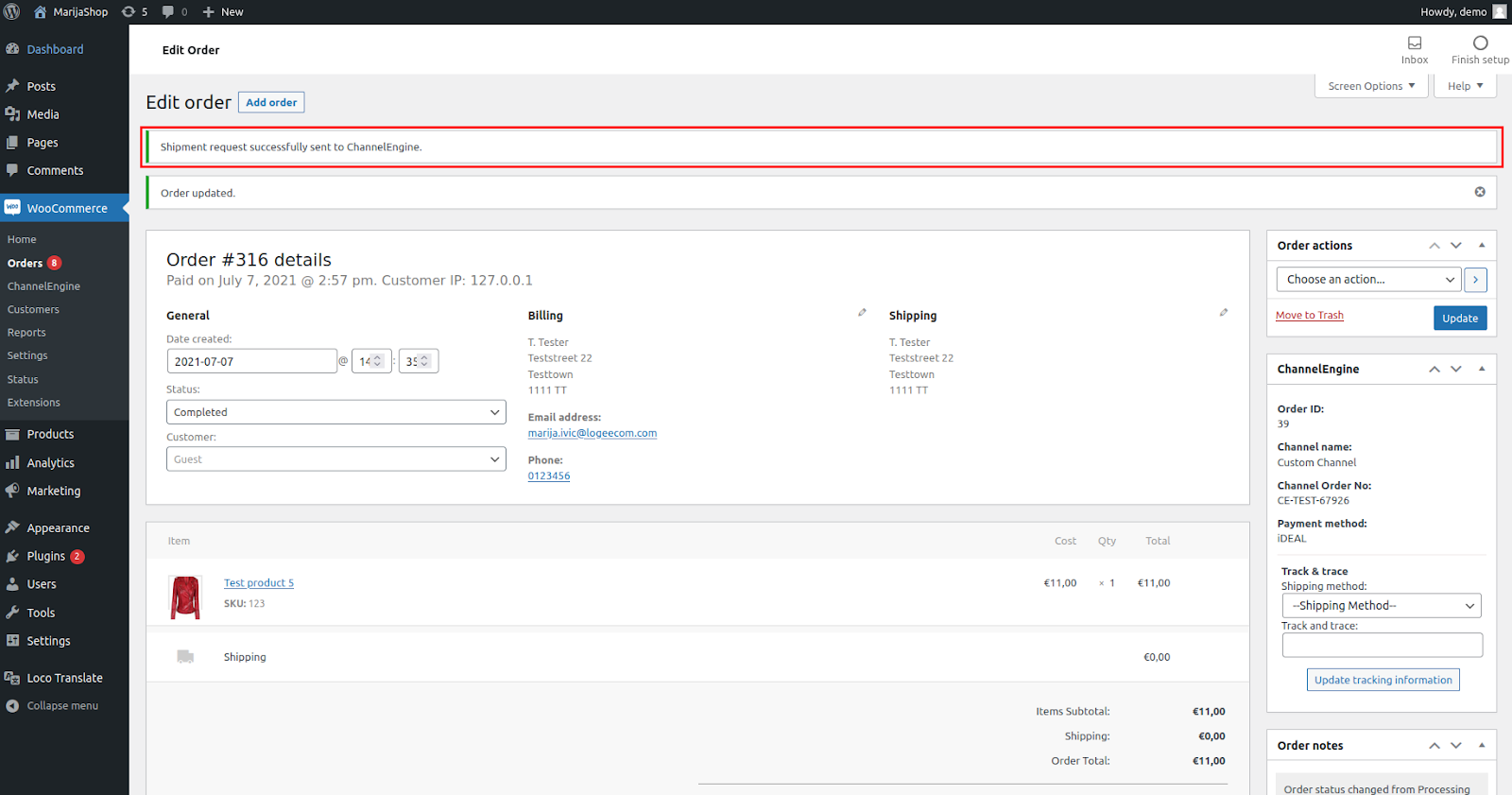
Task: Click the Inbox icon
Action: pyautogui.click(x=1414, y=43)
